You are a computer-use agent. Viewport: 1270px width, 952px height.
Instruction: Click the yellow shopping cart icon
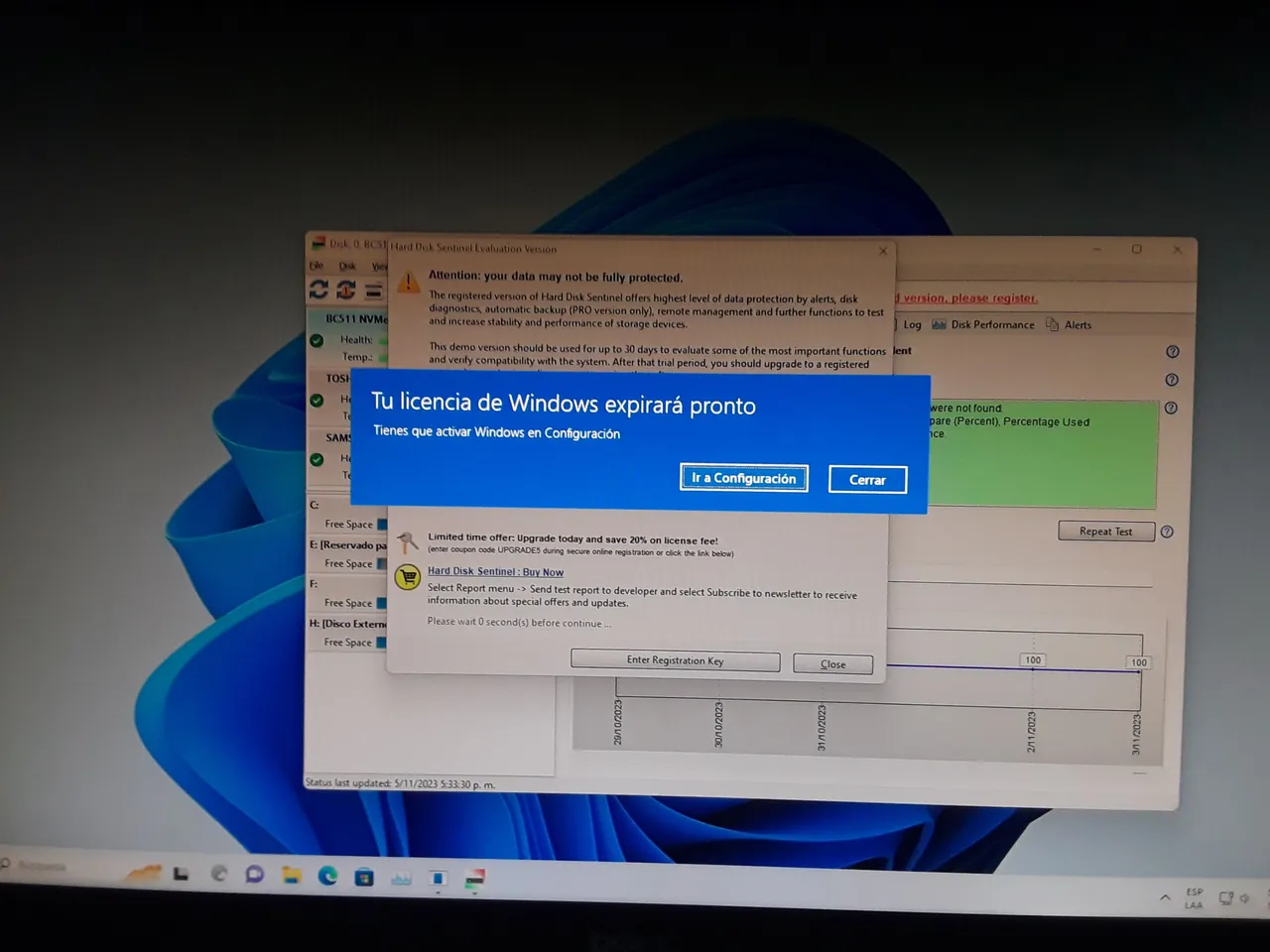pos(408,577)
